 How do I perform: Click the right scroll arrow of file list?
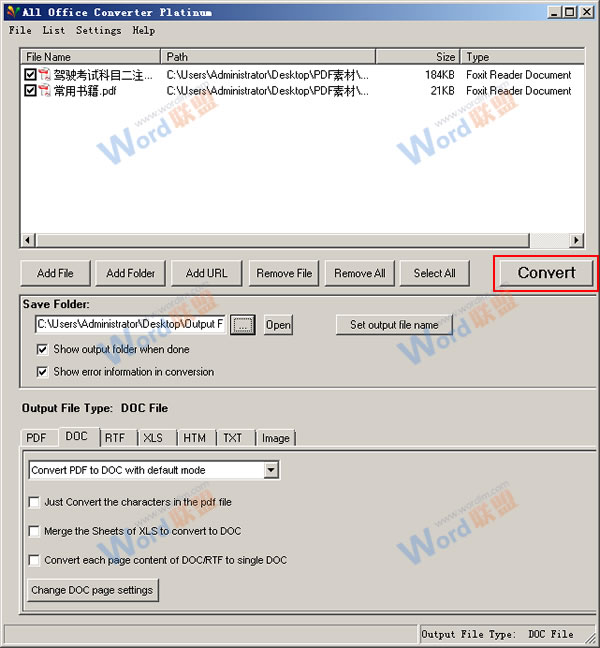tap(576, 240)
